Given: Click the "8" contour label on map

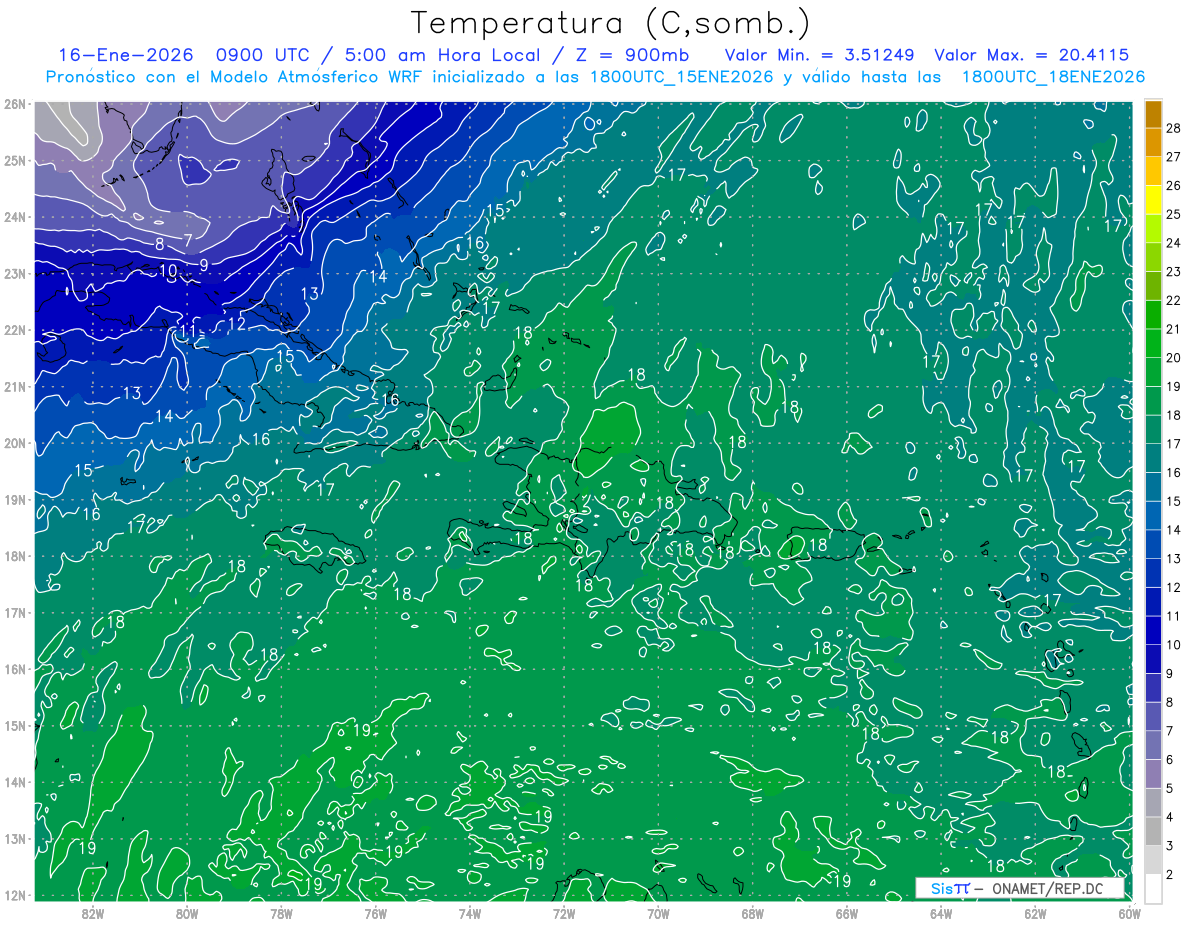Looking at the screenshot, I should (160, 244).
